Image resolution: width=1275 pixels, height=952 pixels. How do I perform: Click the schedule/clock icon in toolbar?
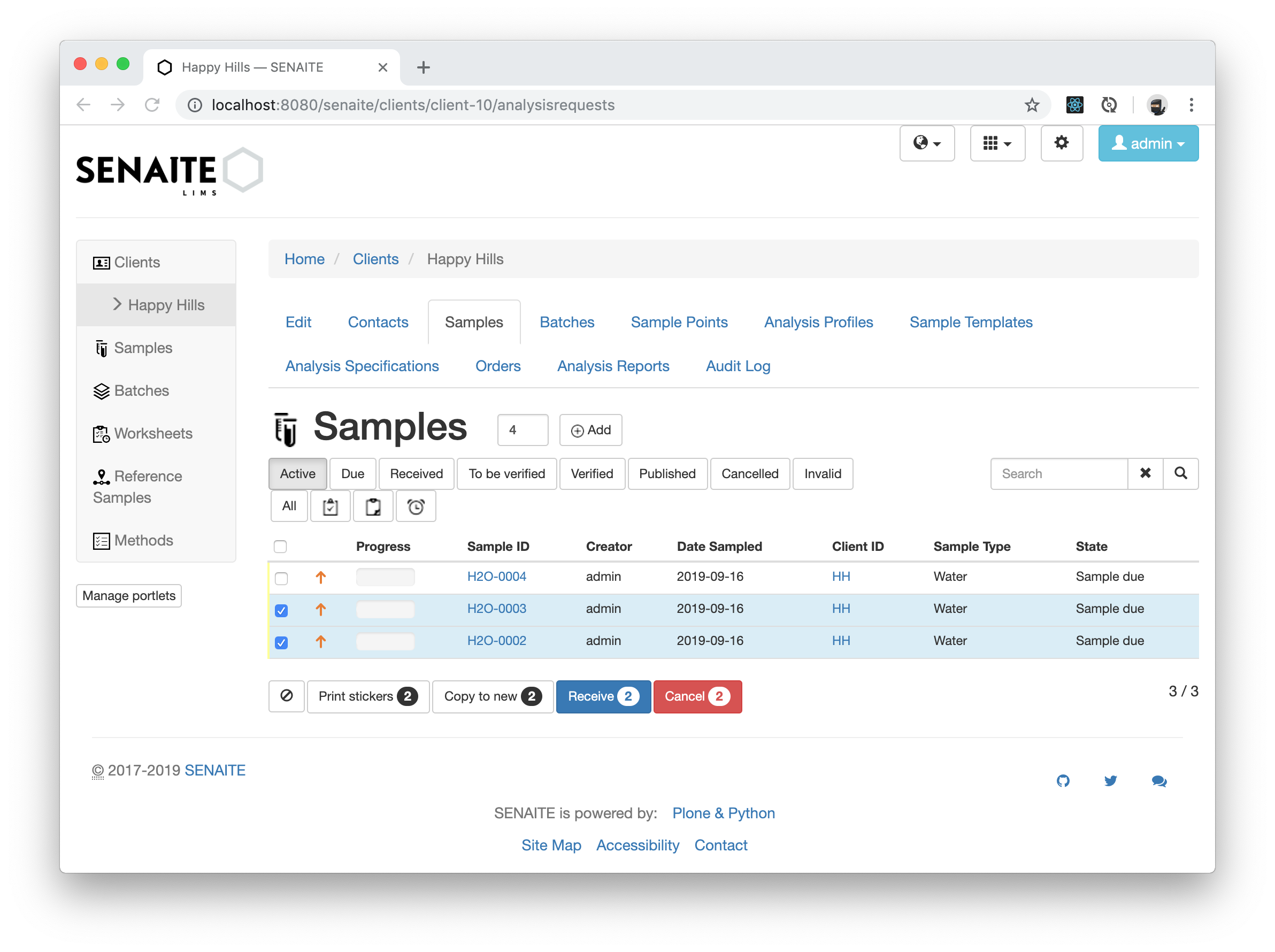point(417,507)
